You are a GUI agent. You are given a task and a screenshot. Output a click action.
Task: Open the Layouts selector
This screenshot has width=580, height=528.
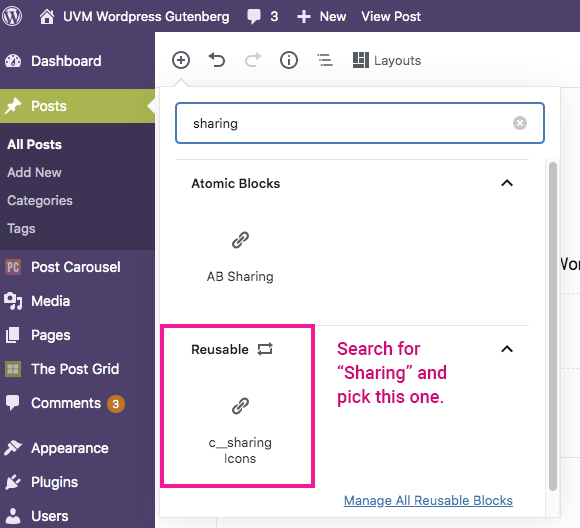[x=387, y=60]
